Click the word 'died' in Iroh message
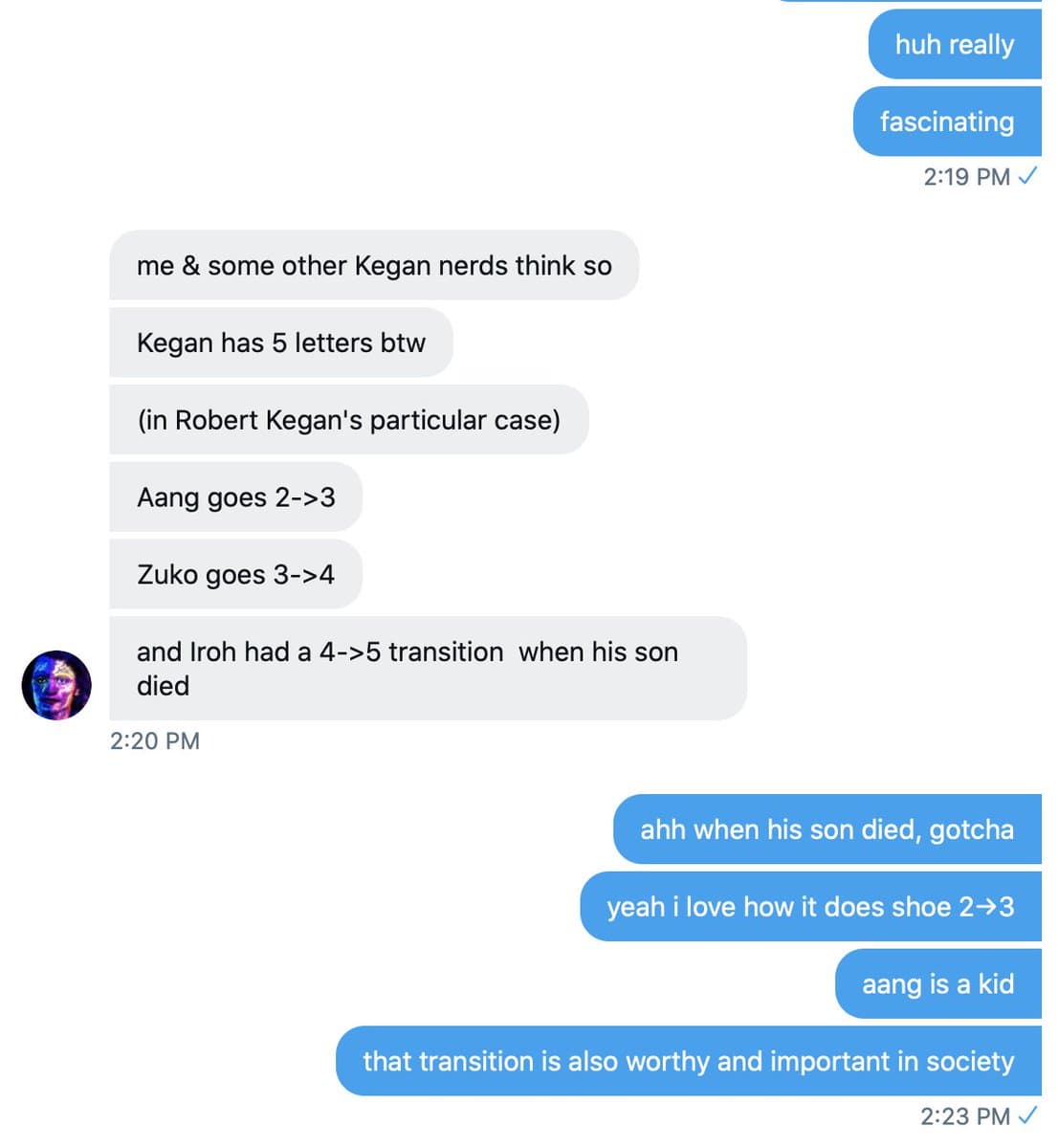1058x1148 pixels. 163,686
